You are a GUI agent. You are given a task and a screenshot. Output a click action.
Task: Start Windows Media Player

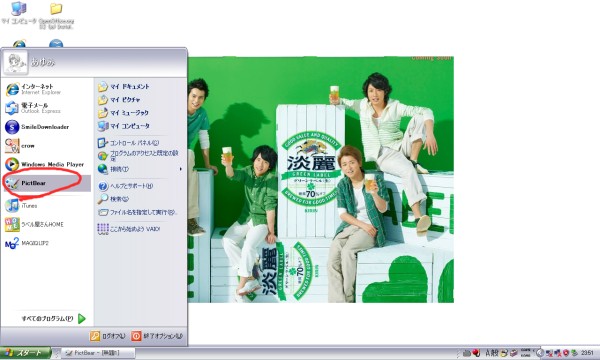[x=47, y=164]
